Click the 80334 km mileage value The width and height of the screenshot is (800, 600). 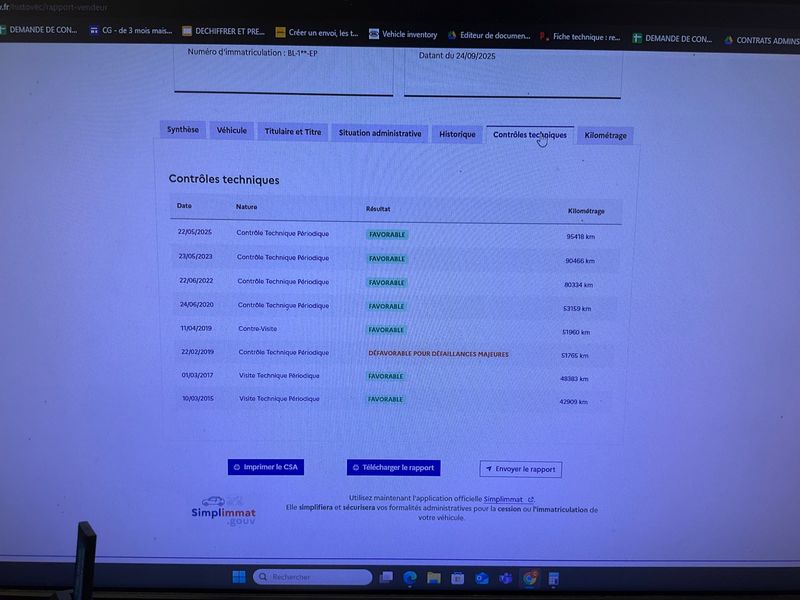(579, 285)
